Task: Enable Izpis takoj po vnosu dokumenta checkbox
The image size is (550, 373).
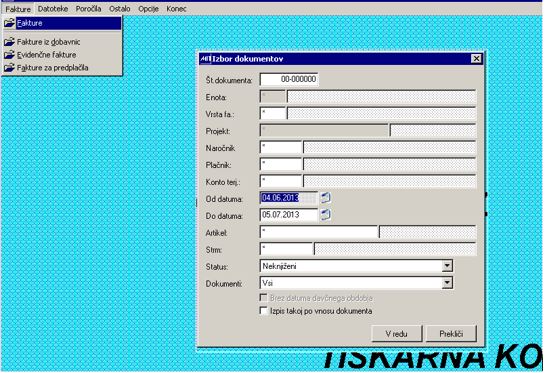Action: (263, 311)
